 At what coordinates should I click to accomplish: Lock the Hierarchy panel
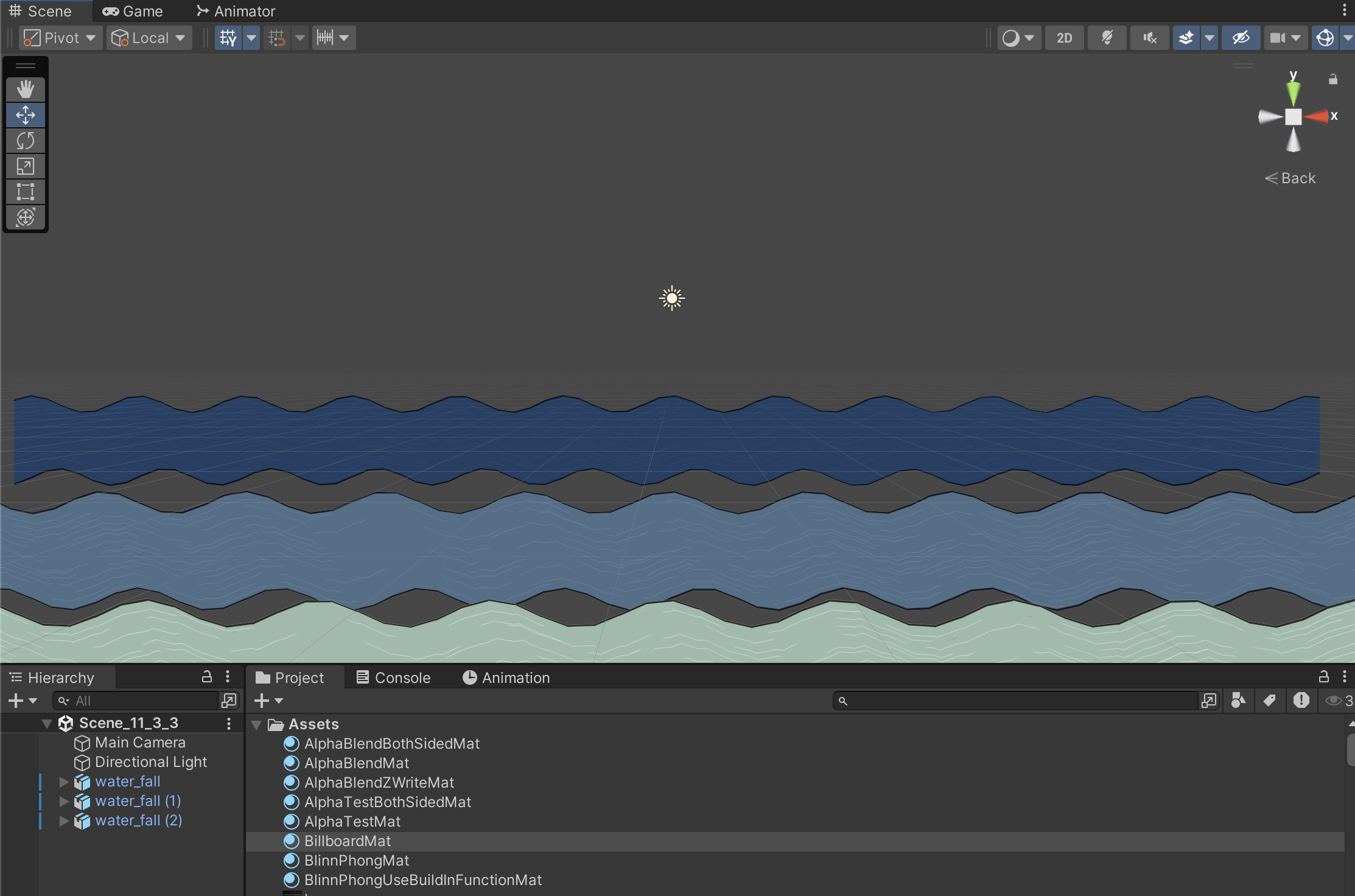tap(207, 676)
